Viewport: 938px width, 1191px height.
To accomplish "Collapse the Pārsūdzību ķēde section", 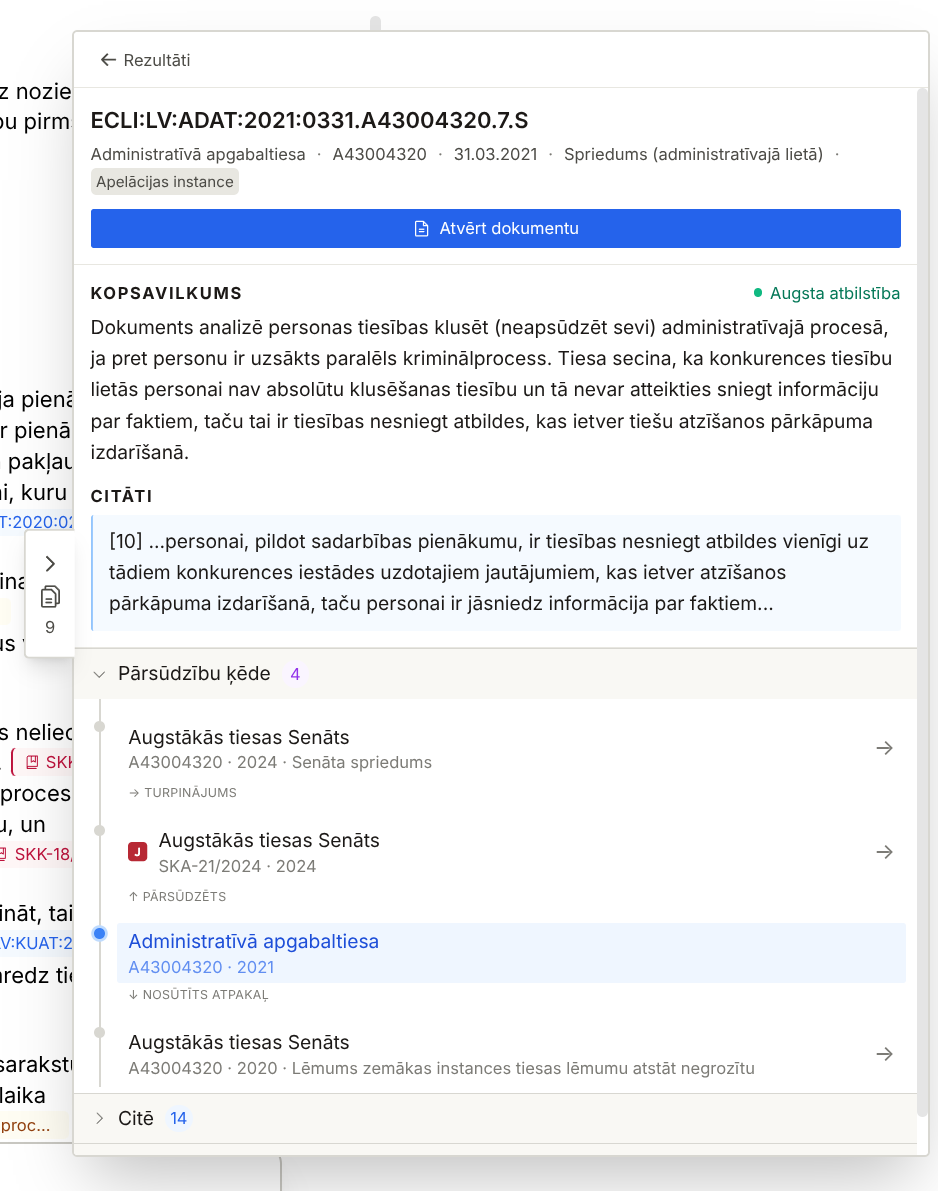I will coord(98,674).
